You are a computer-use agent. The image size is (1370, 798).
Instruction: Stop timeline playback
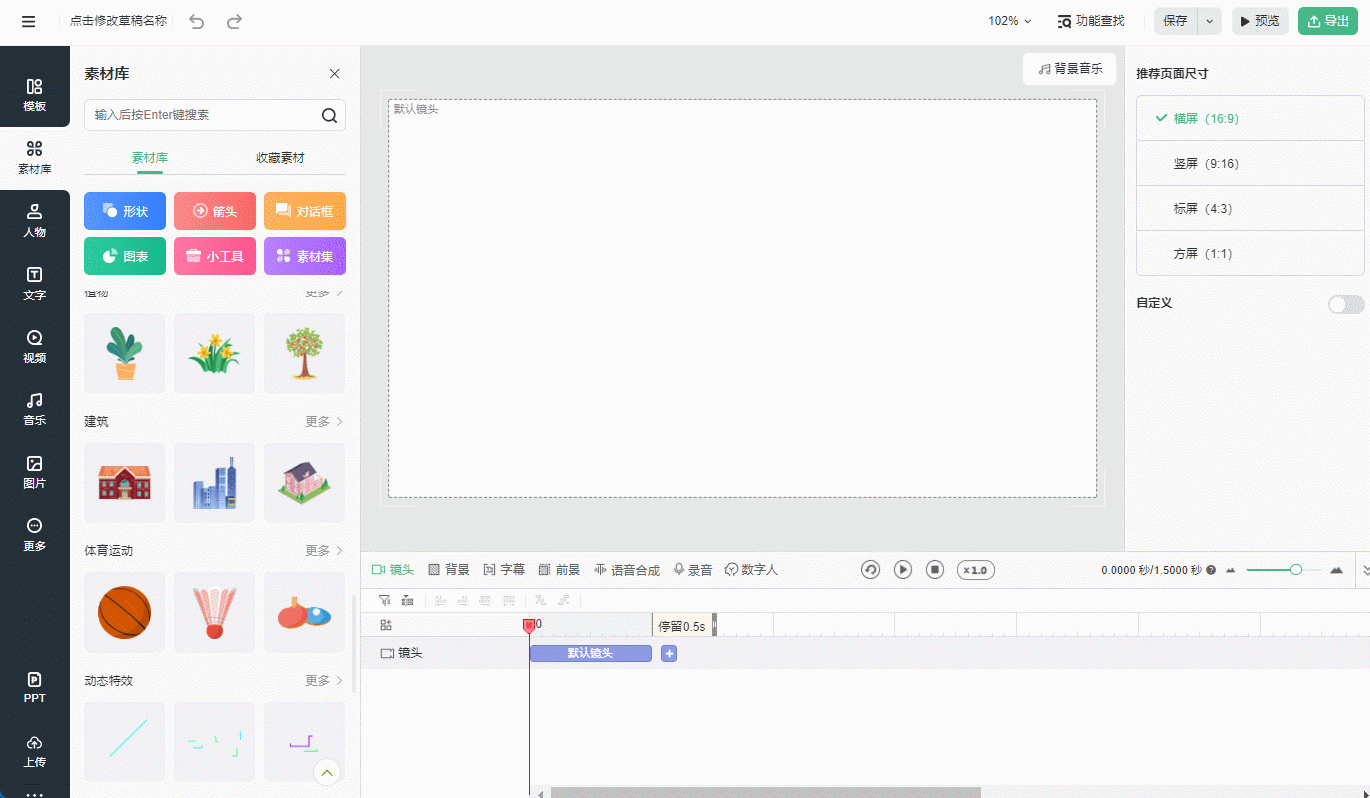point(935,570)
